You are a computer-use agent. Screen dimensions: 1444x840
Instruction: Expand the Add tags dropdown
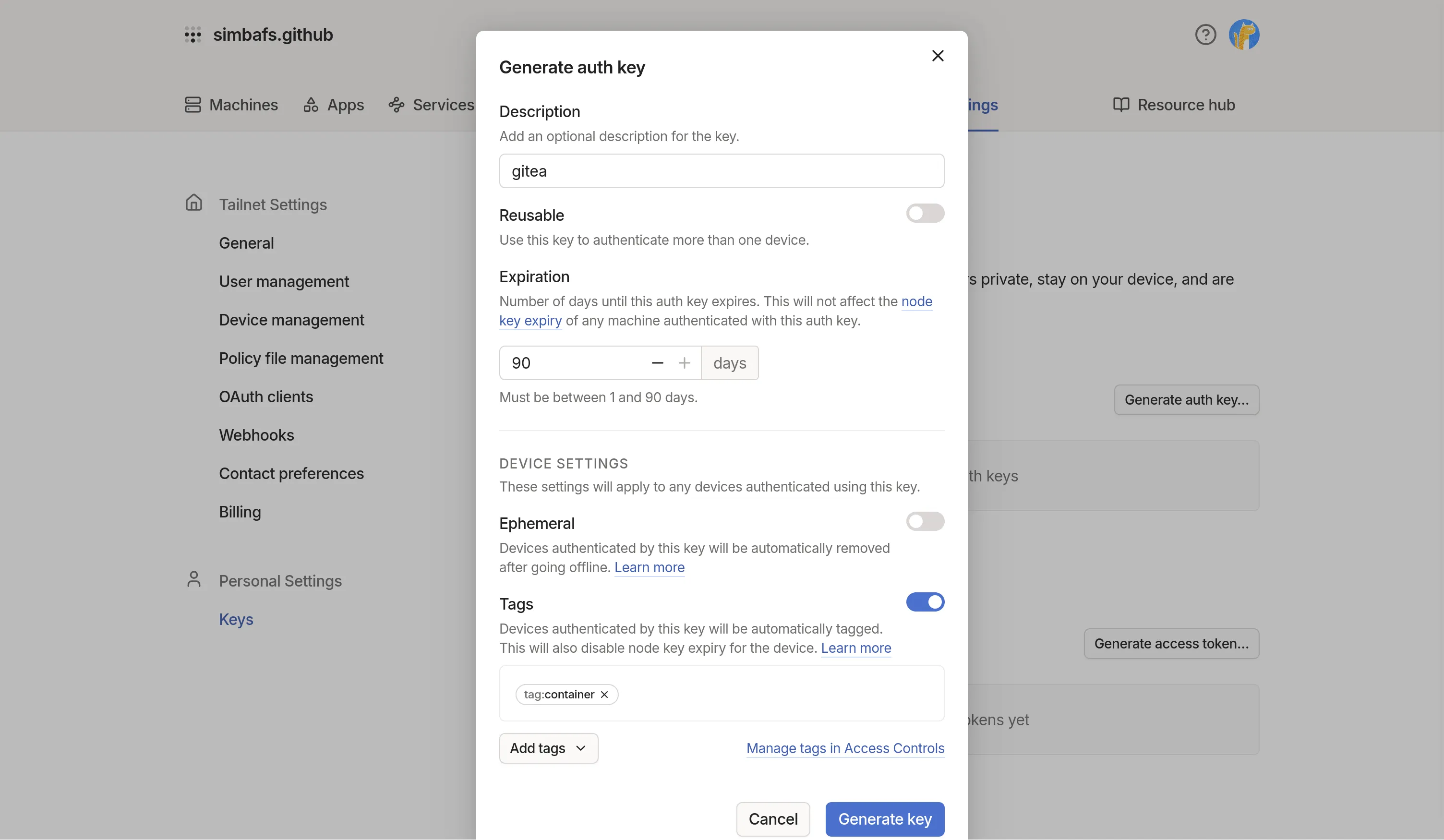(x=548, y=748)
